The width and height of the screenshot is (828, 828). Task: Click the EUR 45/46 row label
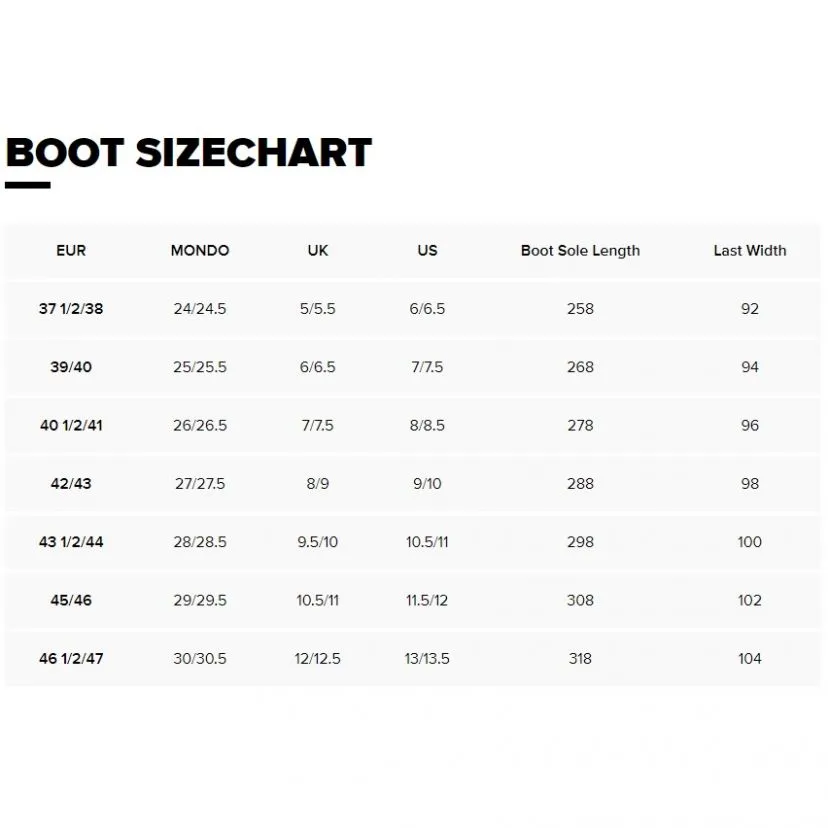(x=71, y=601)
